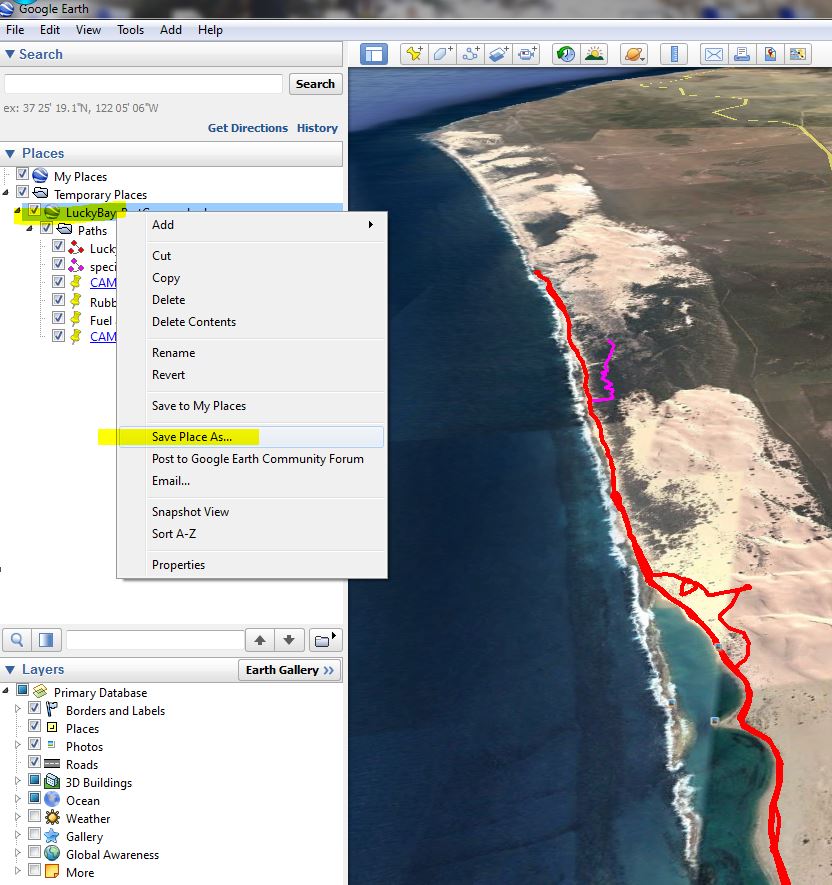Select the Add Placemark tool

(414, 54)
